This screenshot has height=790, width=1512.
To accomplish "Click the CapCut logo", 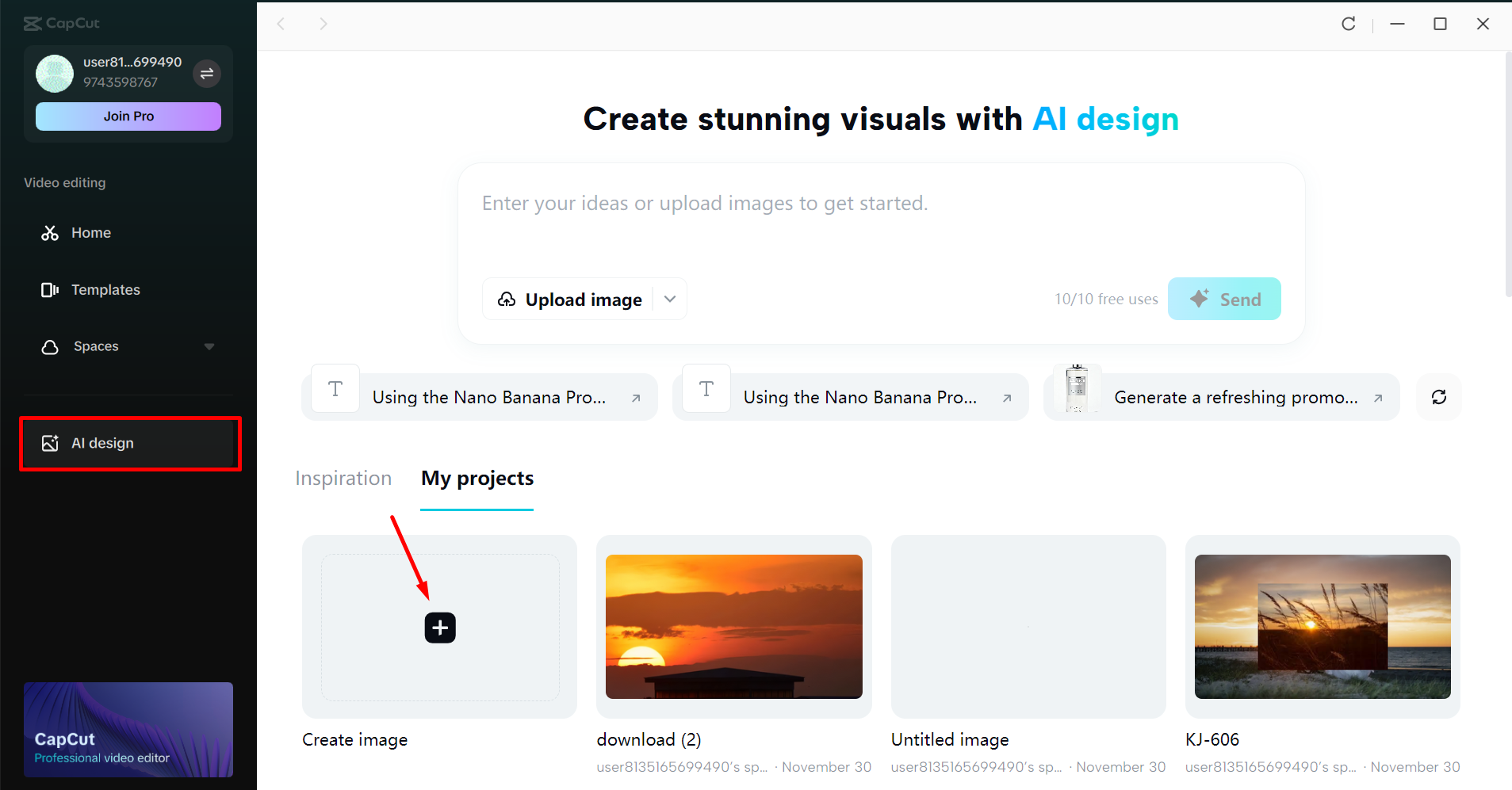I will coord(61,23).
